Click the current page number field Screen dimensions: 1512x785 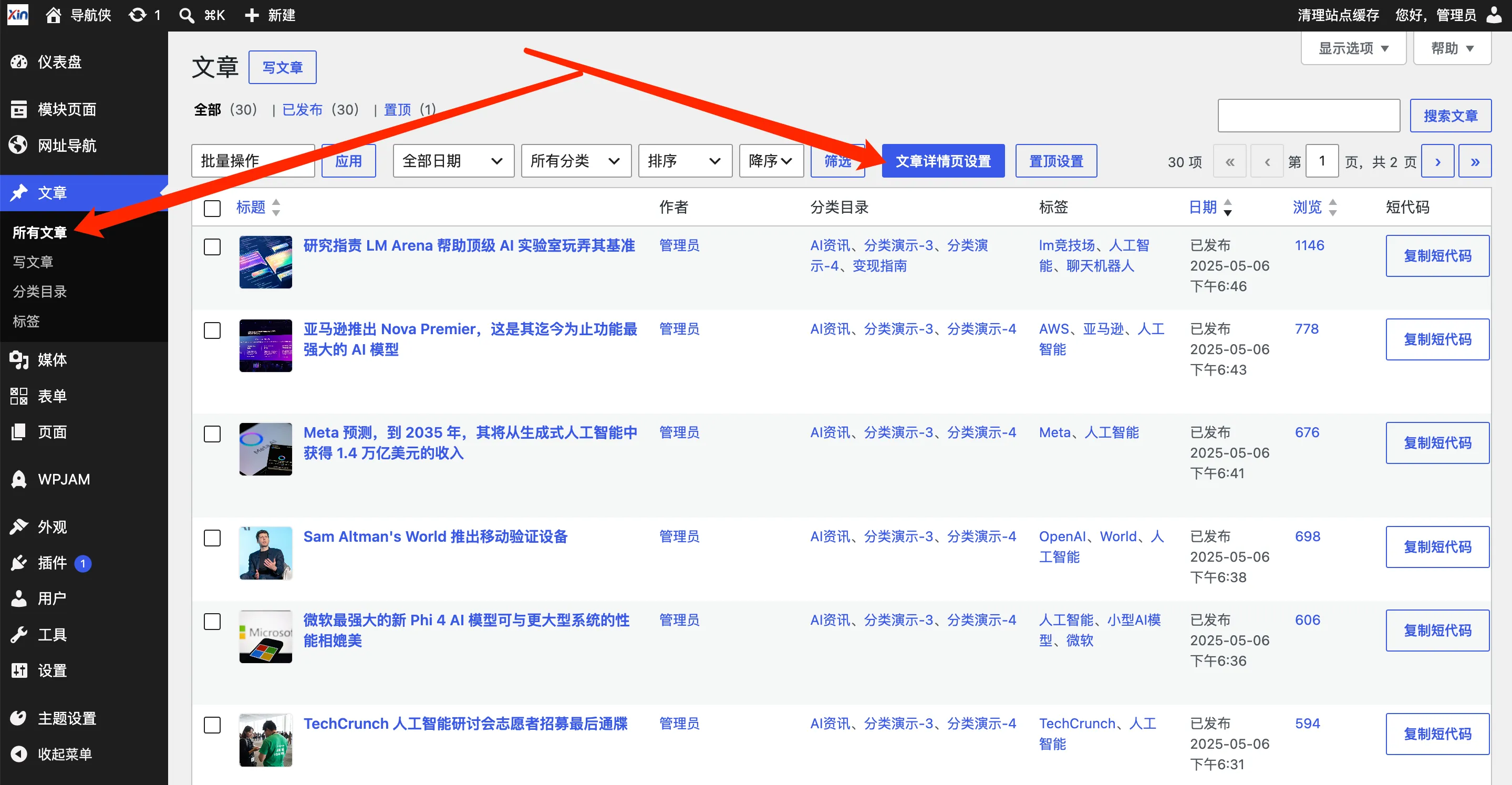1322,161
